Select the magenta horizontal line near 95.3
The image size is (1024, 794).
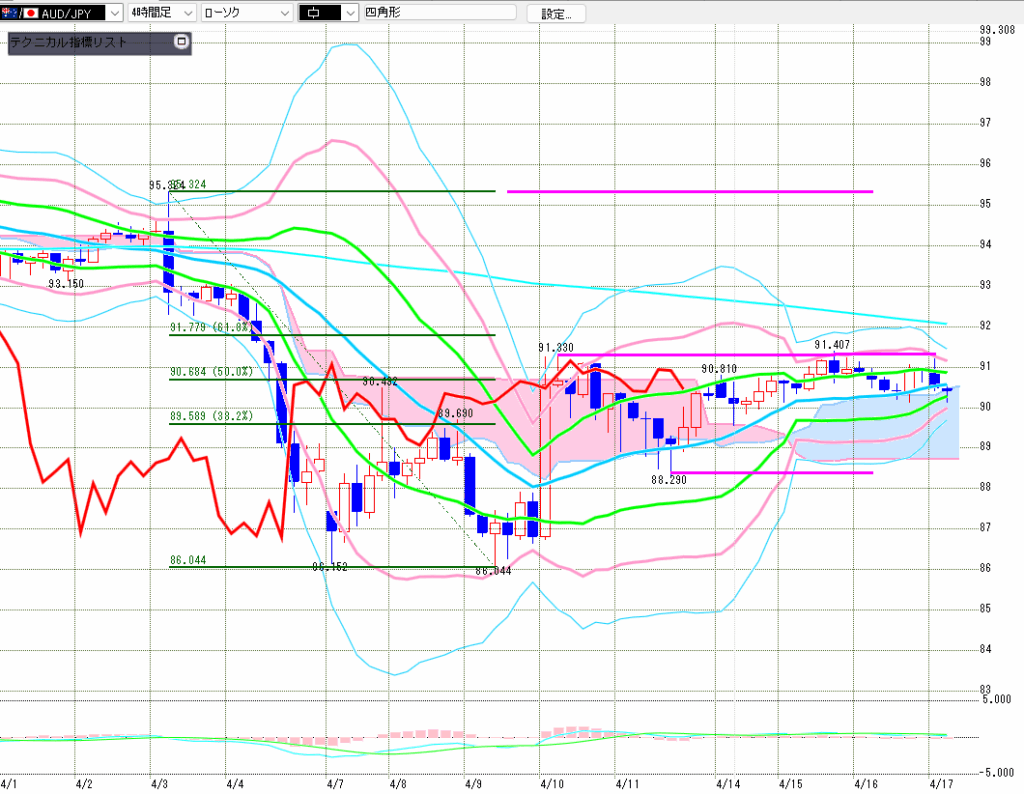690,191
